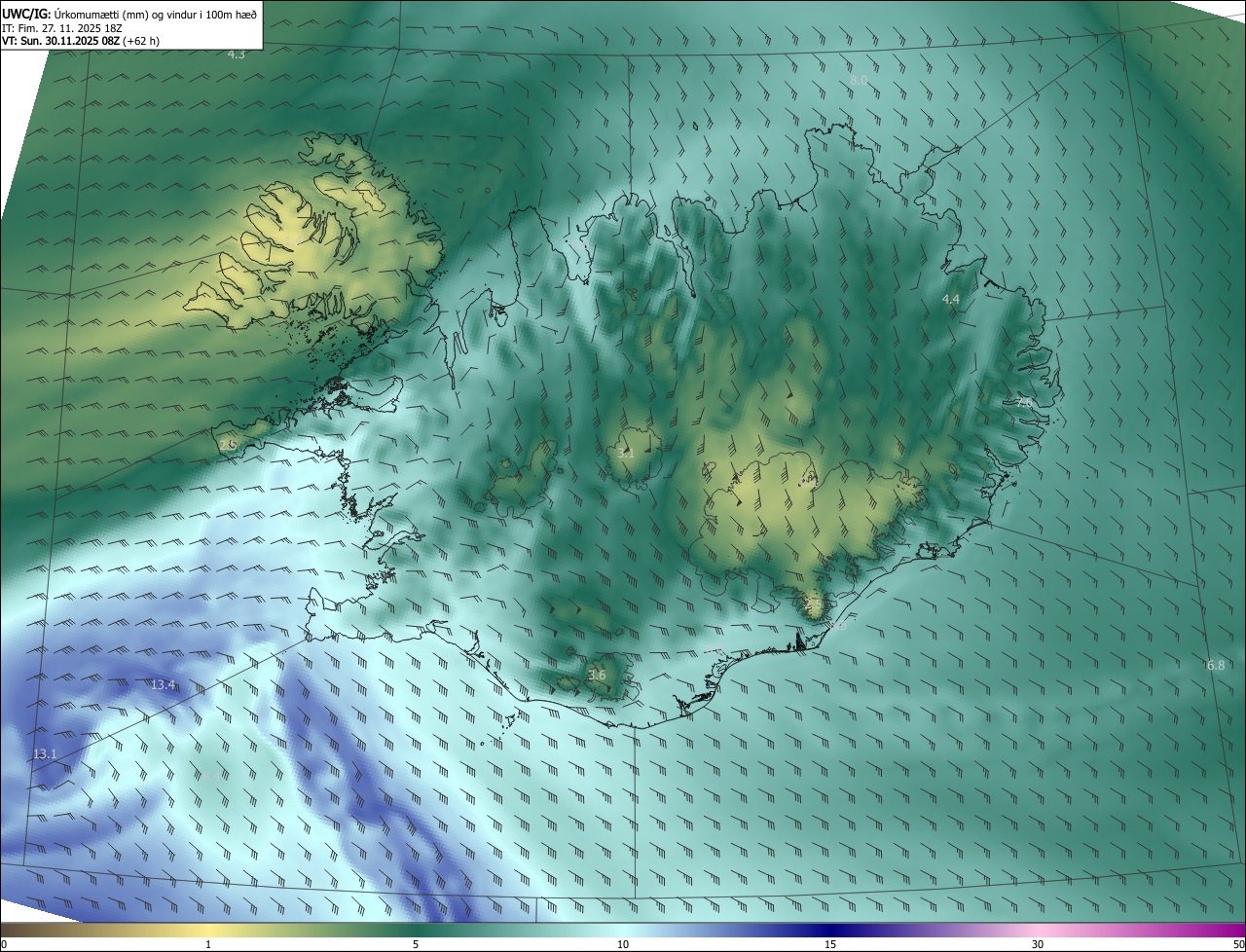Viewport: 1246px width, 952px height.
Task: Click the 8.0 value label north of Iceland
Action: pyautogui.click(x=859, y=80)
